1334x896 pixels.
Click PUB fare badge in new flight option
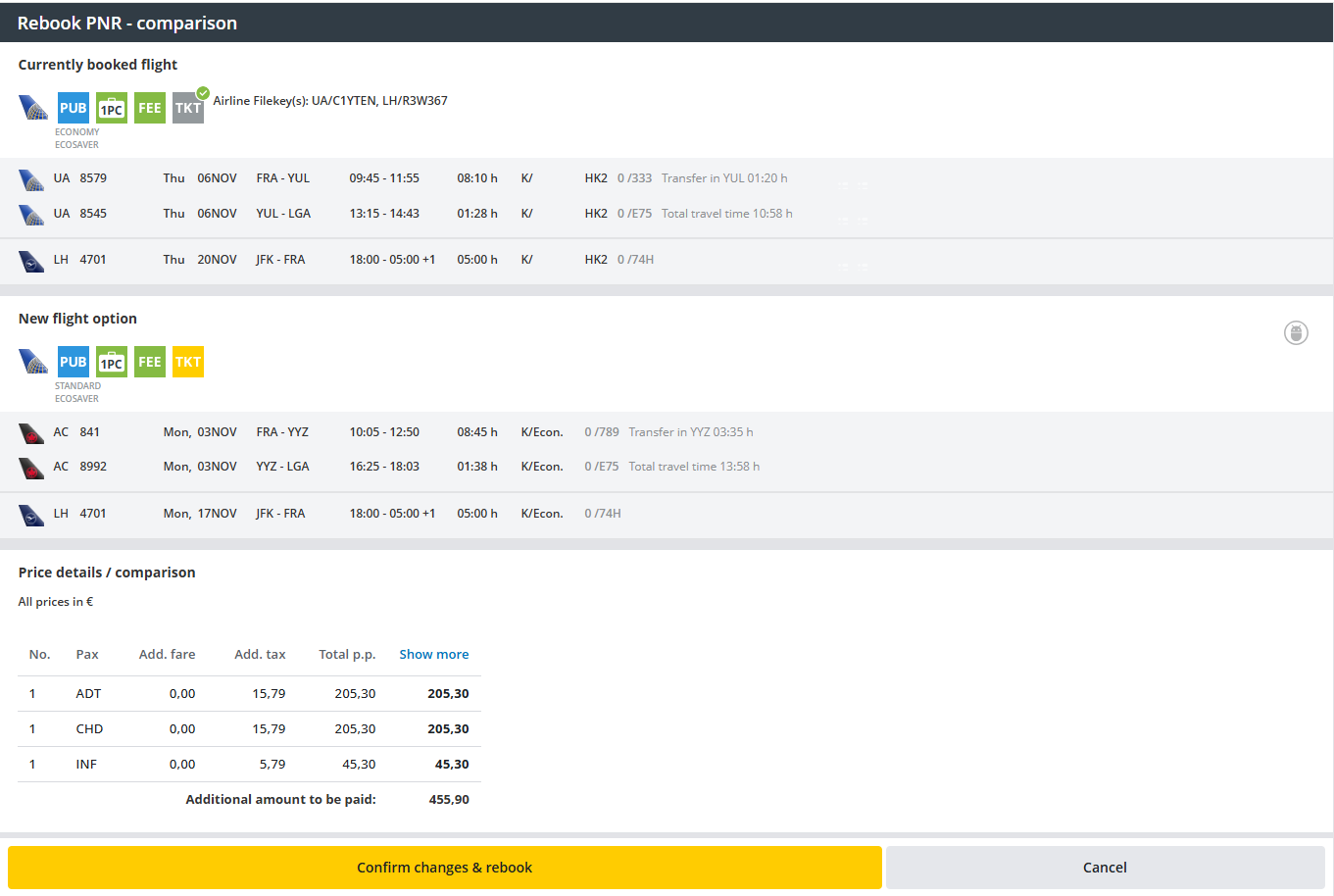(x=74, y=362)
